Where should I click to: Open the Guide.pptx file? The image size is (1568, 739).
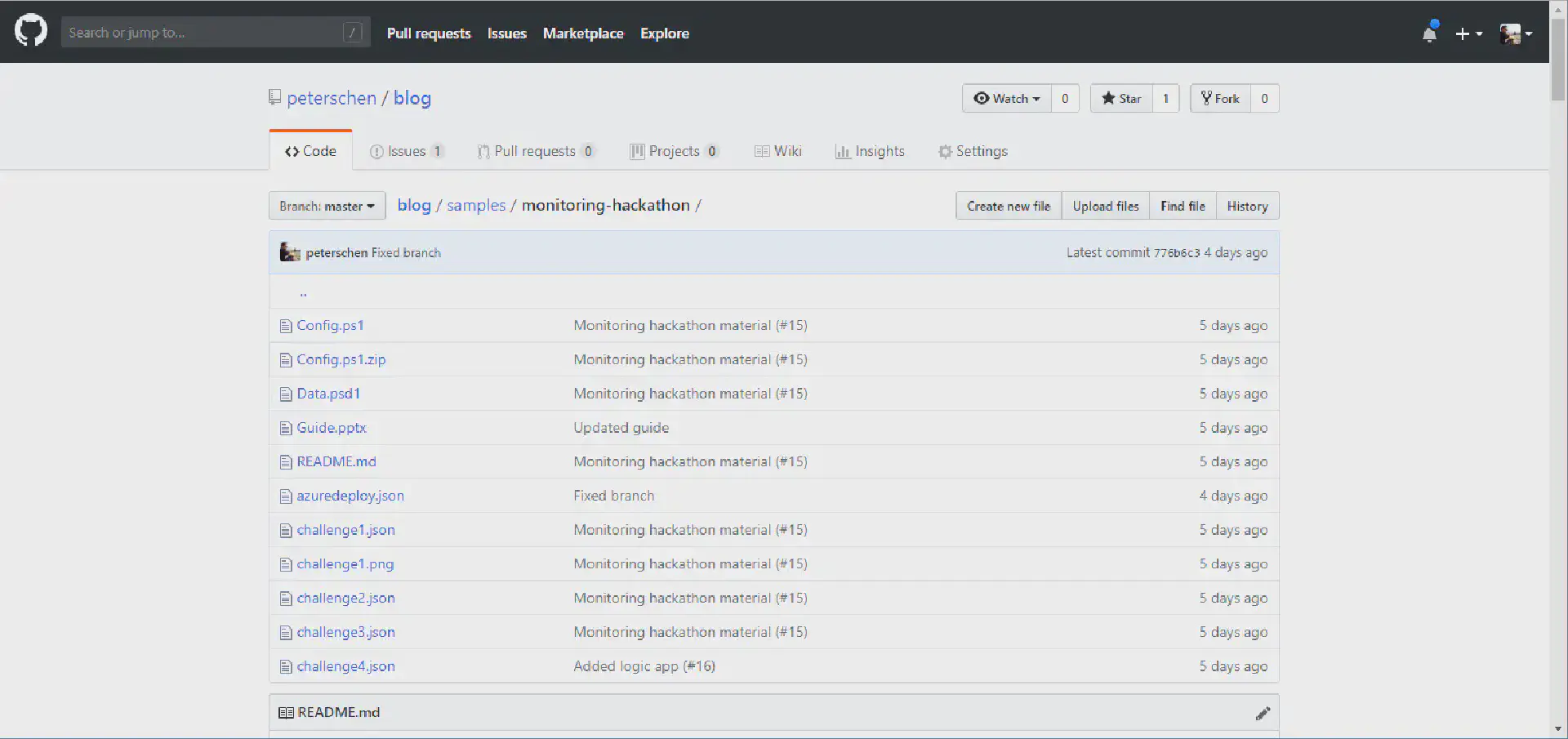(332, 428)
